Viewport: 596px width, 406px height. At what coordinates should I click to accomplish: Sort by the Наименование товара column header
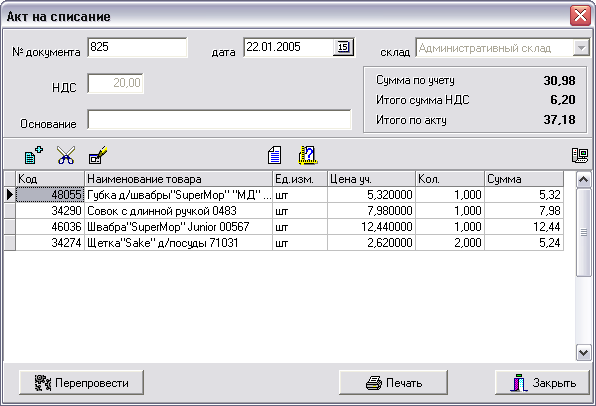[178, 179]
